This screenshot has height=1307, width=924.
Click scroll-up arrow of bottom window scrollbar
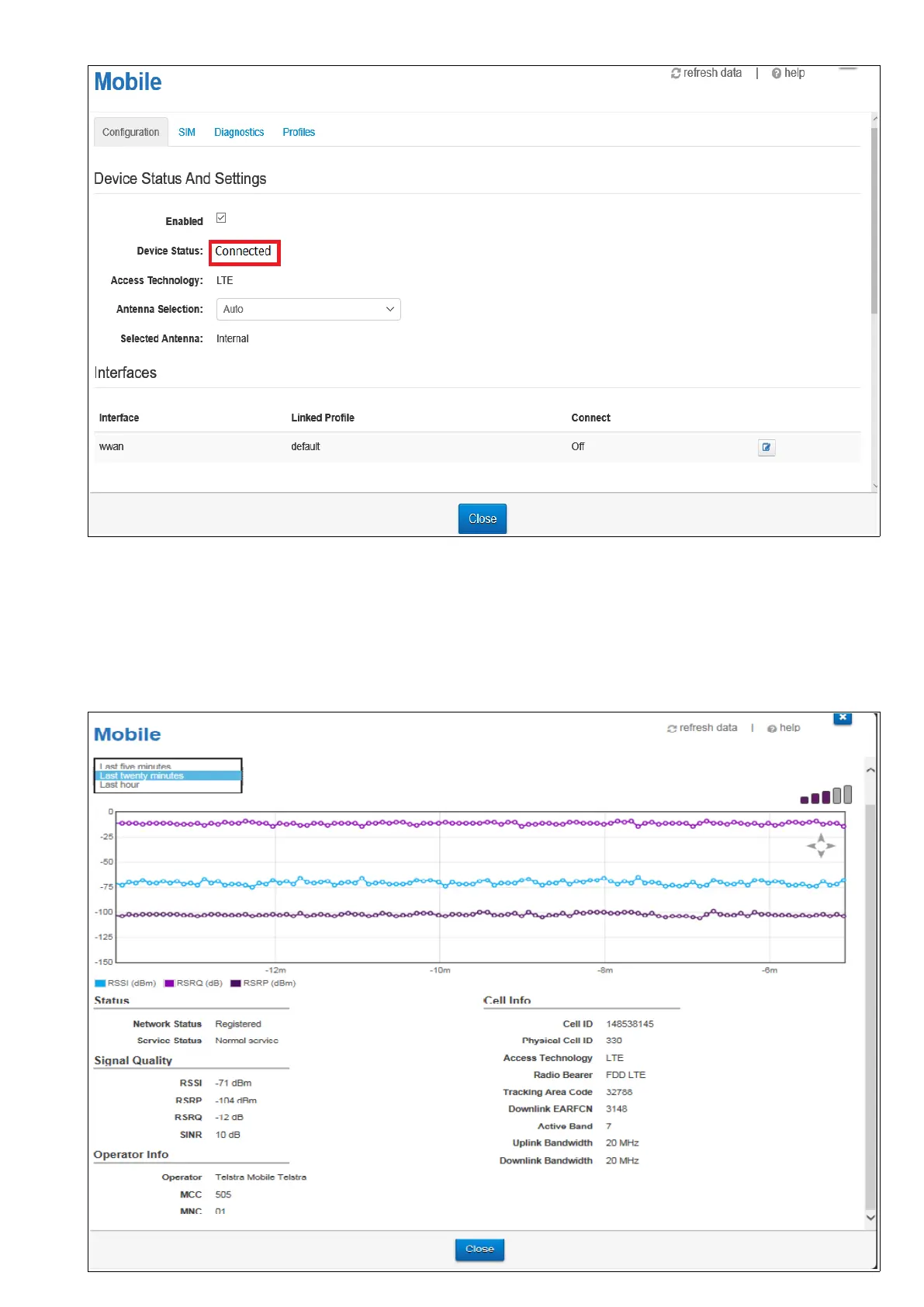tap(870, 770)
